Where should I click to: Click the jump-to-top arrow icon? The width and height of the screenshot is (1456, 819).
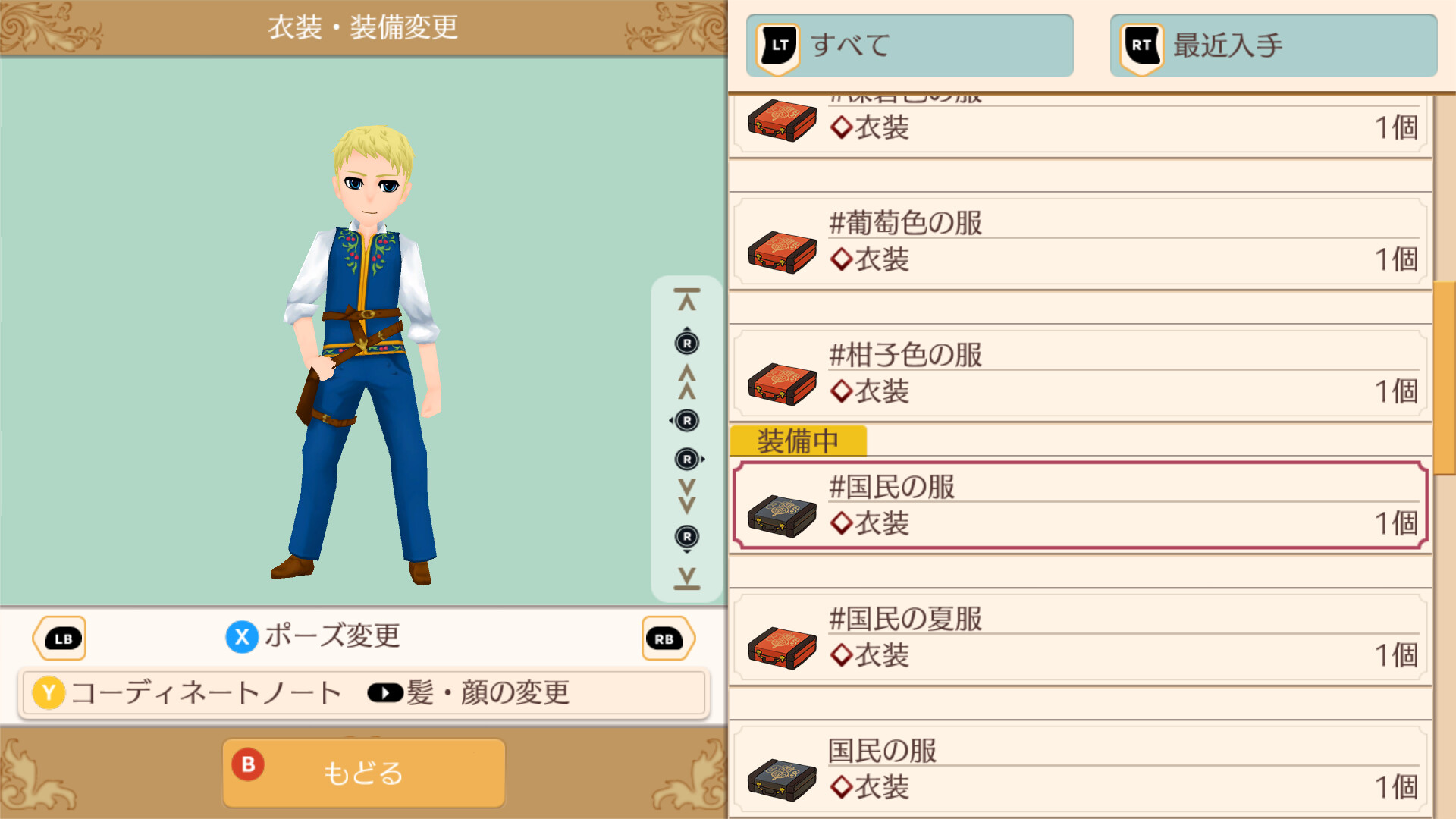click(x=687, y=300)
